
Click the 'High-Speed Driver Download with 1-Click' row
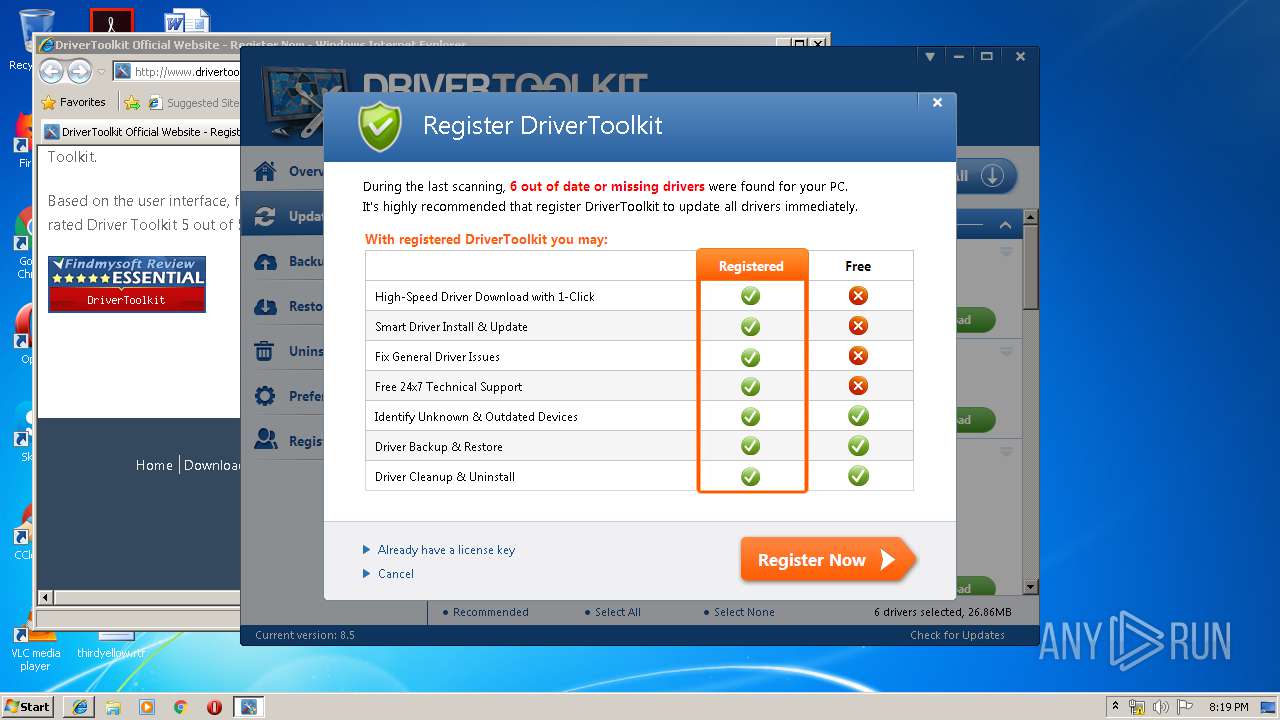click(x=639, y=296)
